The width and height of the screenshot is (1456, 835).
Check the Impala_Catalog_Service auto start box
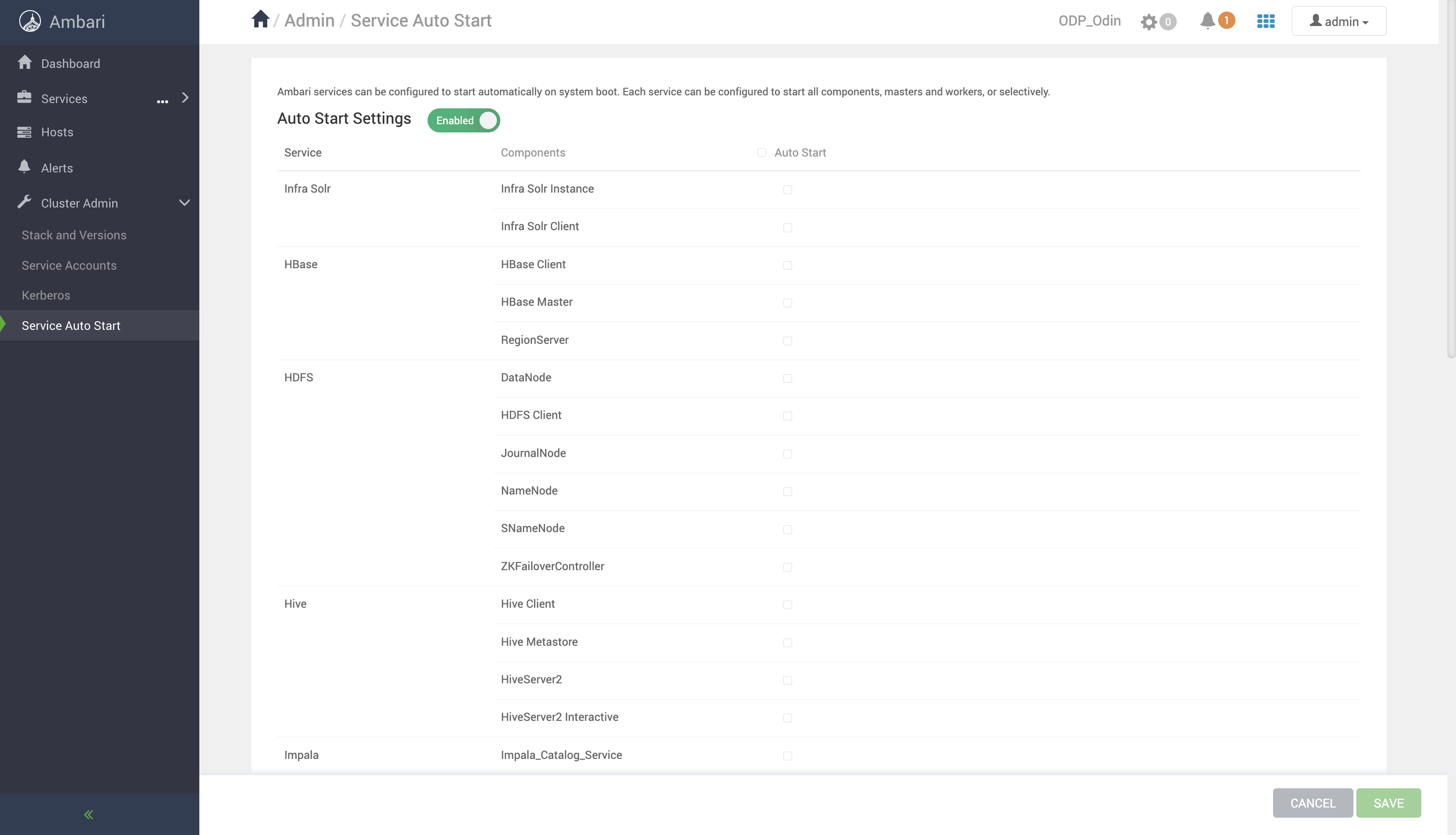788,756
